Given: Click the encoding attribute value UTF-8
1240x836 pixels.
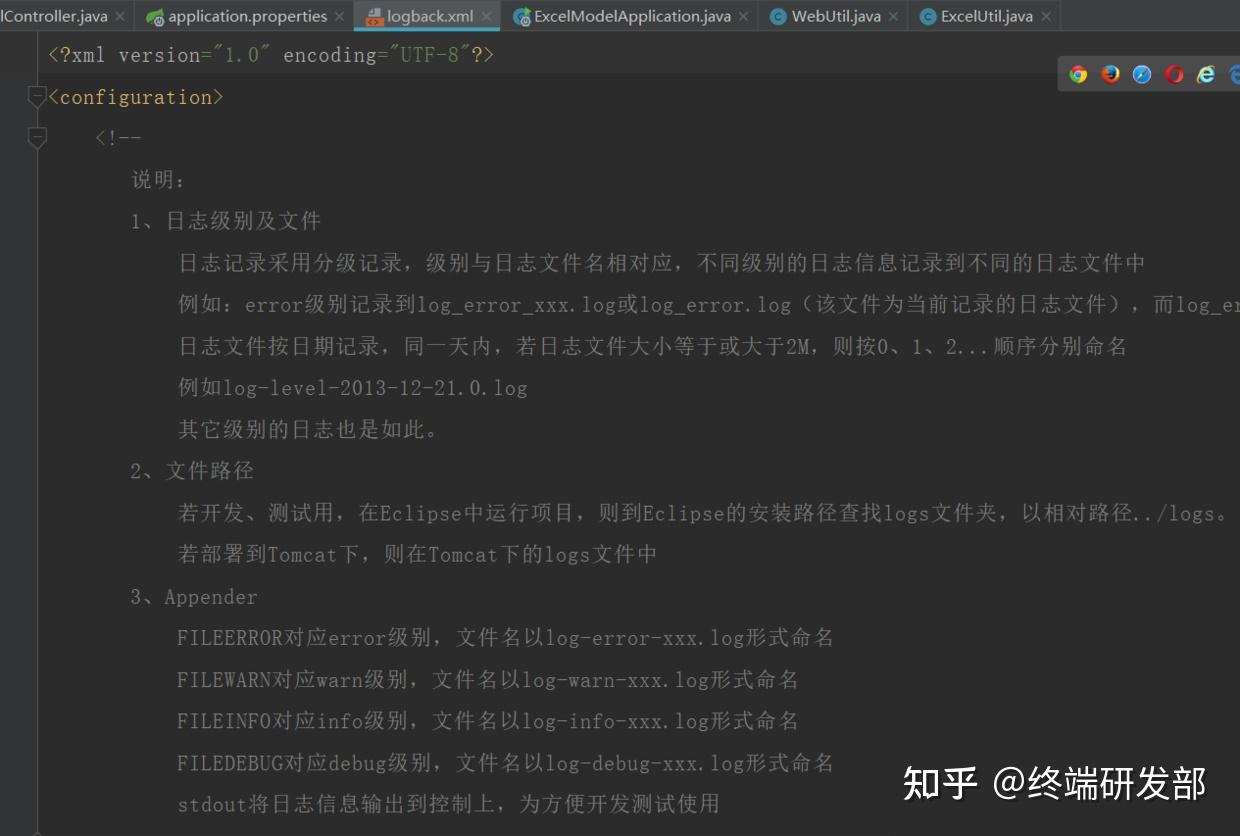Looking at the screenshot, I should pos(430,55).
